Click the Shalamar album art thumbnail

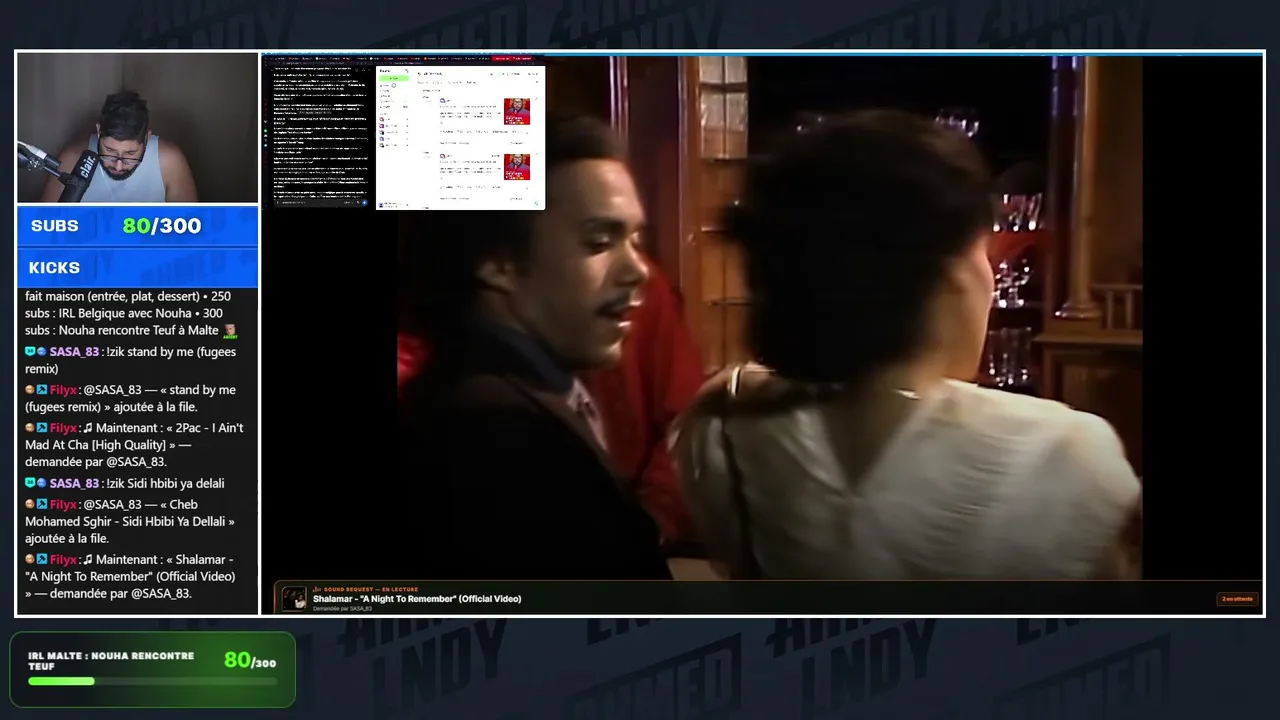pyautogui.click(x=294, y=598)
